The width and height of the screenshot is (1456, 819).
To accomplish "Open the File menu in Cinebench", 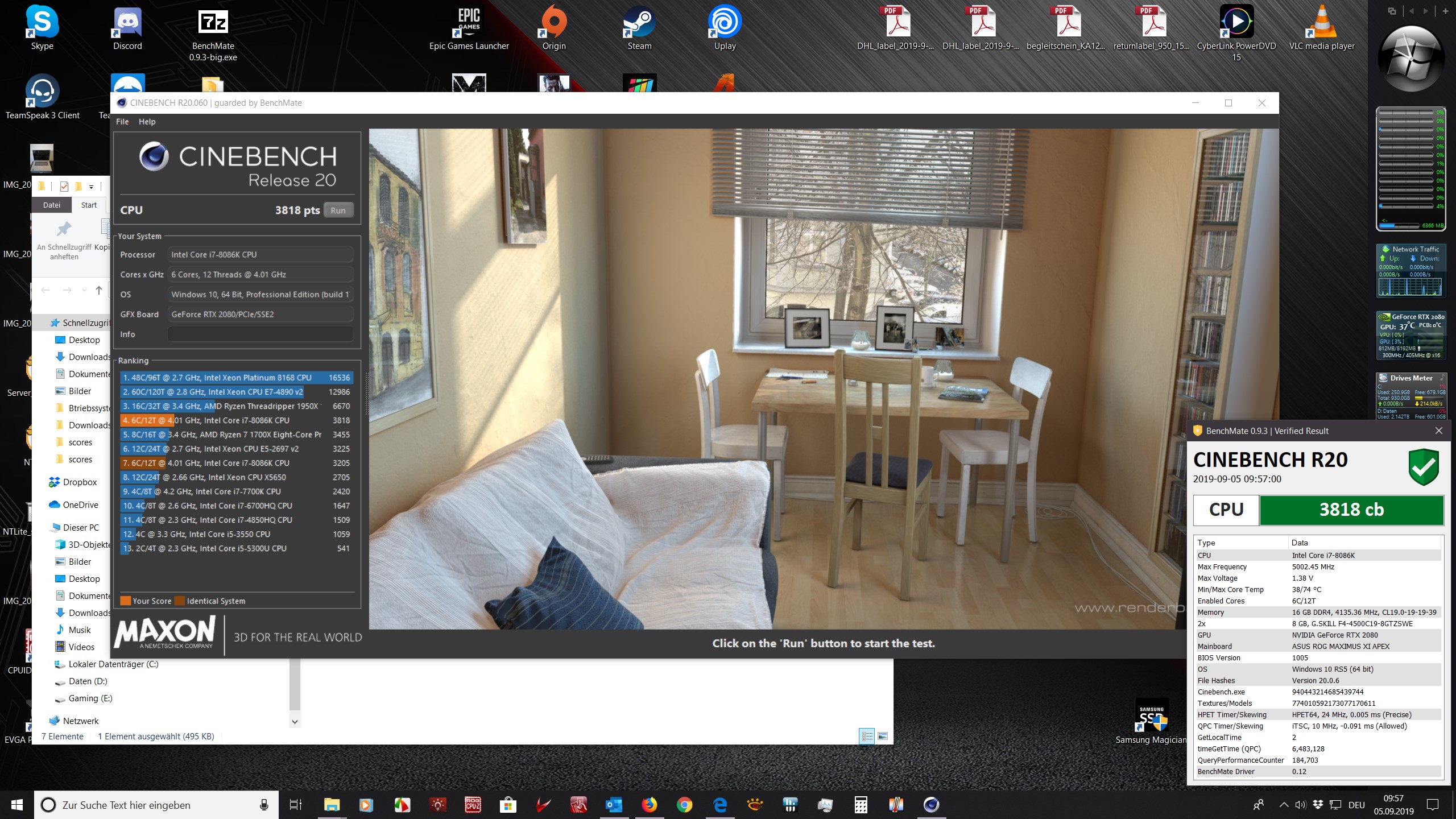I will click(122, 122).
